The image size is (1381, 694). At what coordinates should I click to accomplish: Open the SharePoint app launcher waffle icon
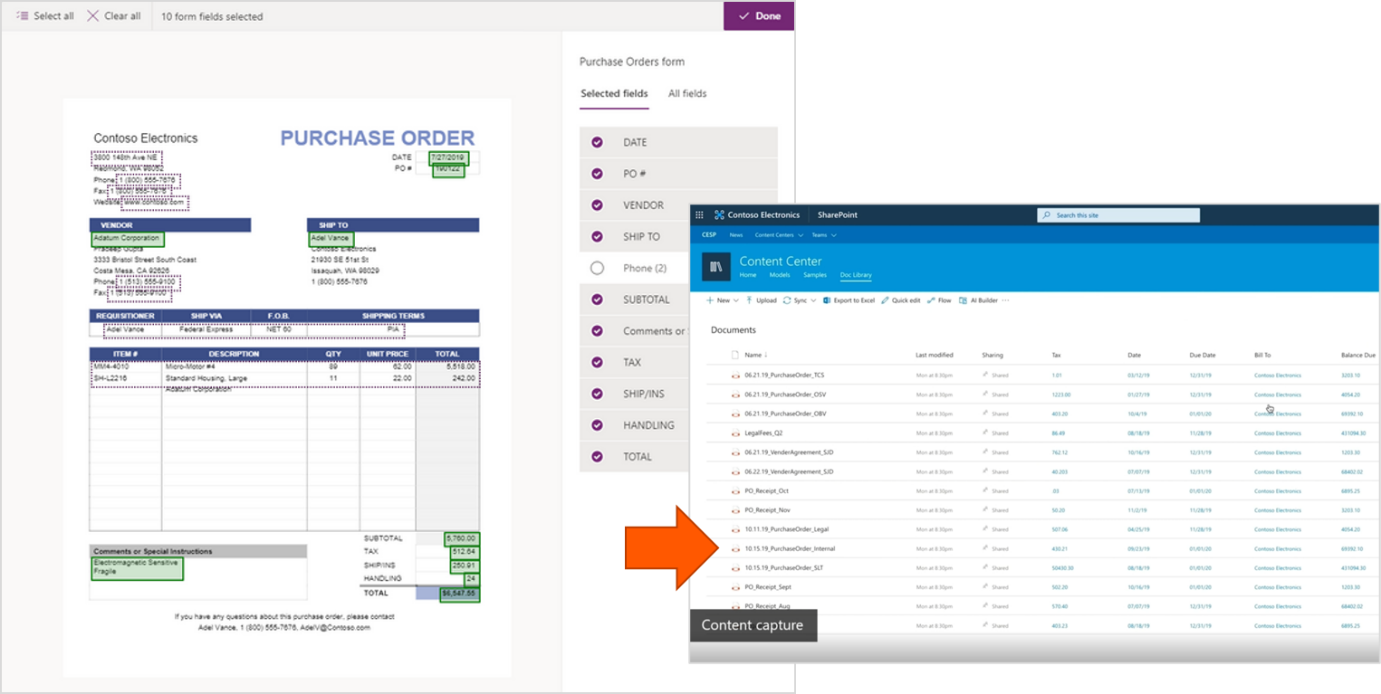[x=699, y=215]
